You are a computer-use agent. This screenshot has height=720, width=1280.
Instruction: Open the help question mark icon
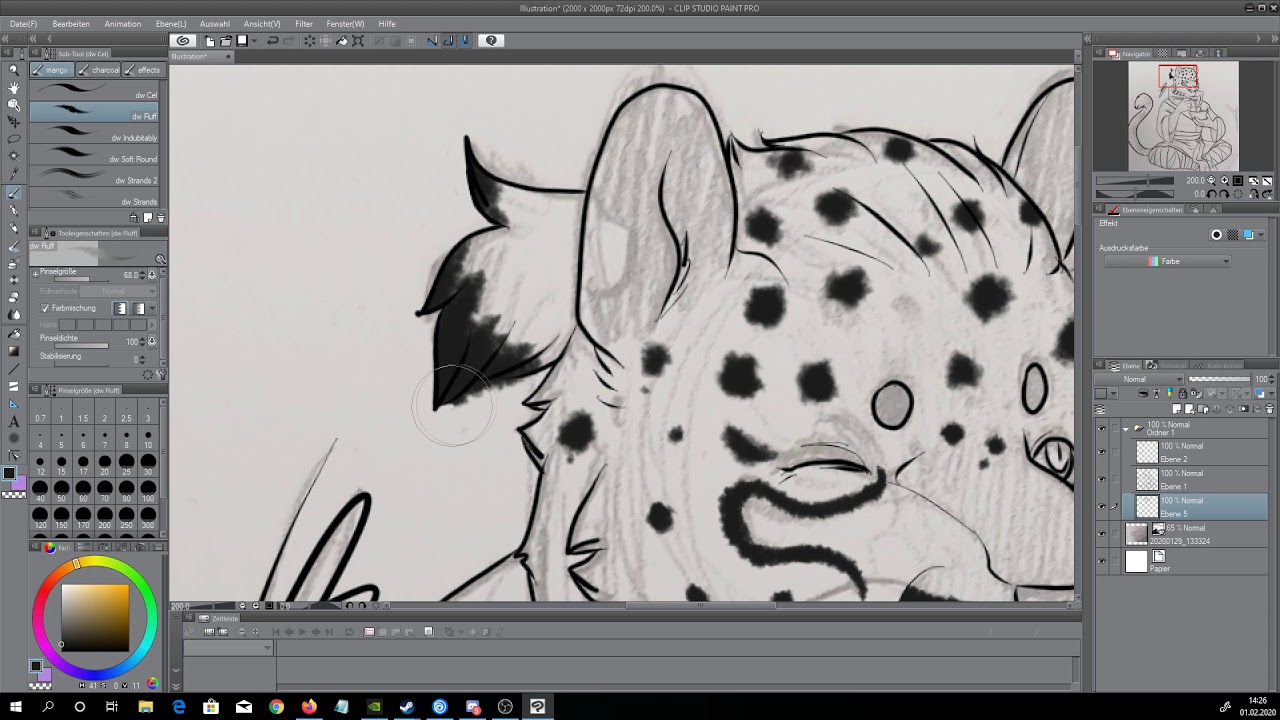point(491,41)
